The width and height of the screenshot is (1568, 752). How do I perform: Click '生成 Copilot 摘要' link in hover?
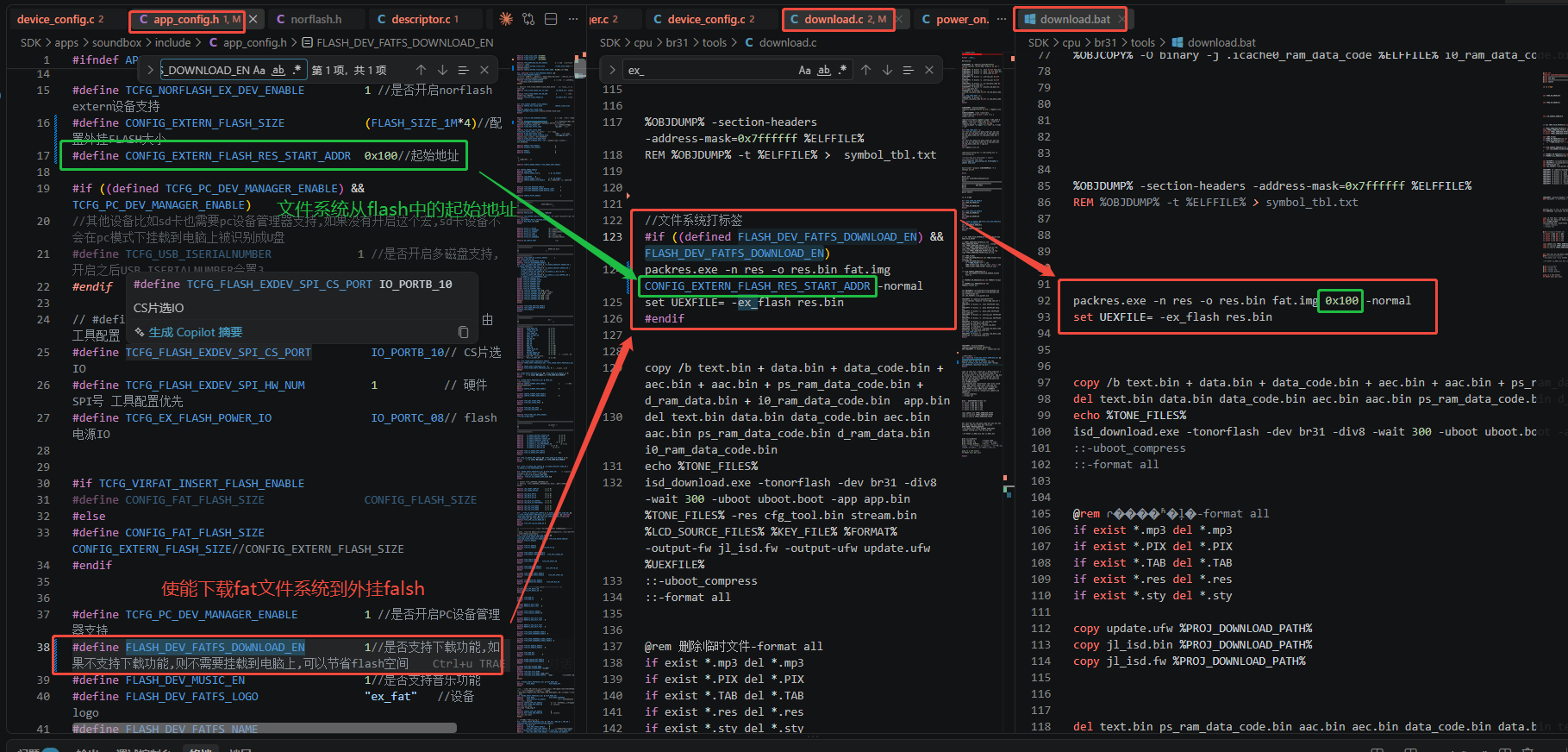(195, 332)
